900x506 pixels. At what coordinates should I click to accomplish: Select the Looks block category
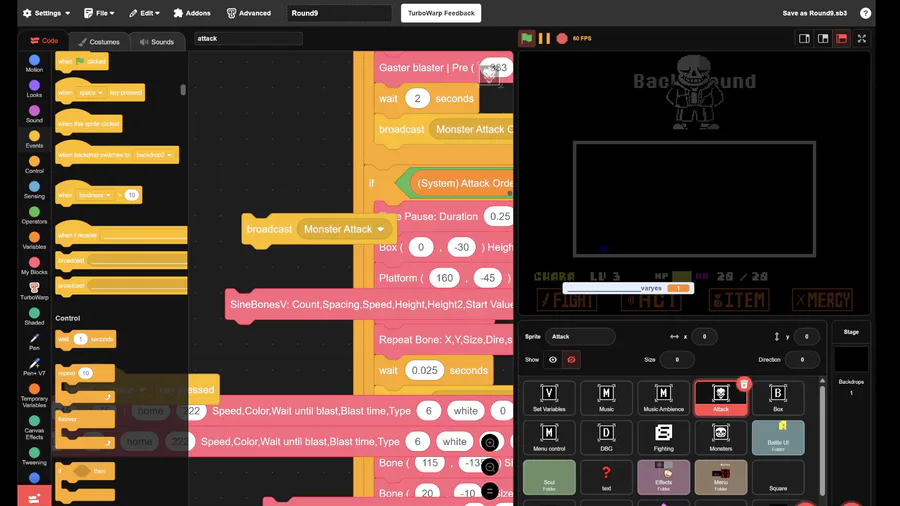pyautogui.click(x=34, y=89)
